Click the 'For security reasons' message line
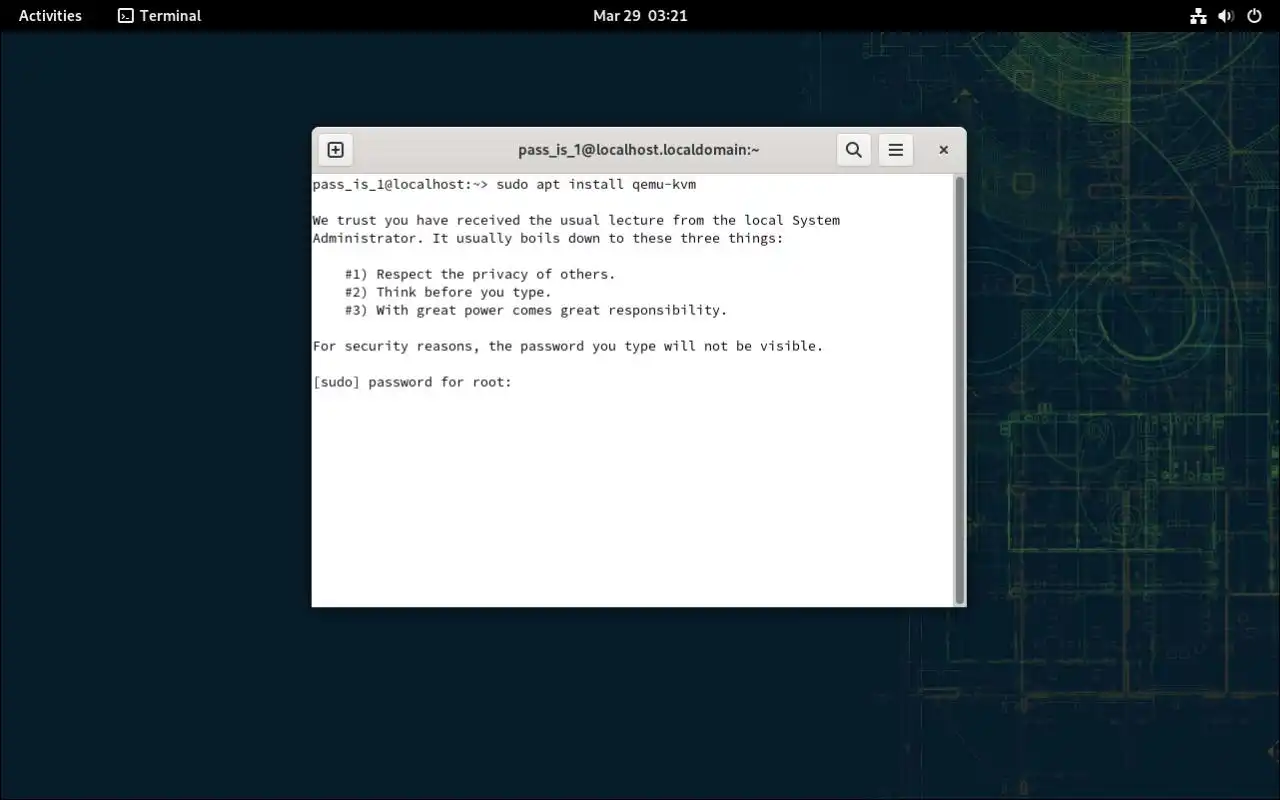 click(568, 346)
